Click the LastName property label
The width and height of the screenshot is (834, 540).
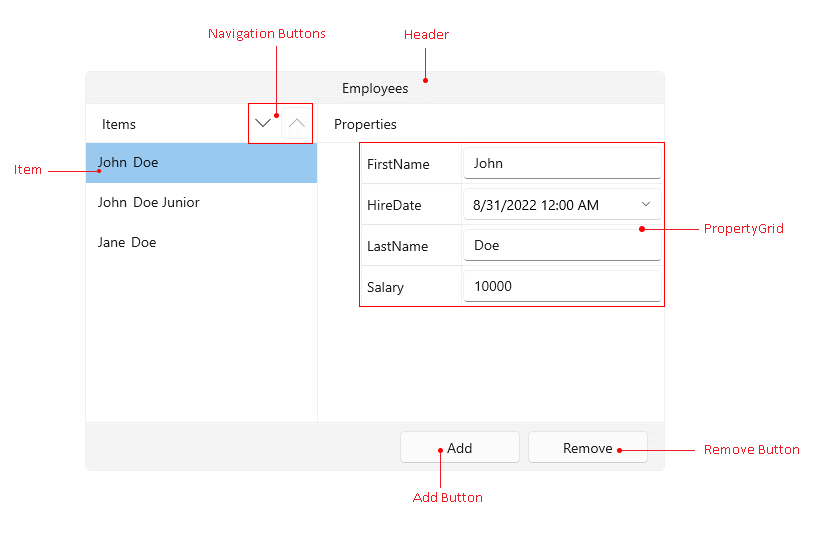[x=397, y=246]
